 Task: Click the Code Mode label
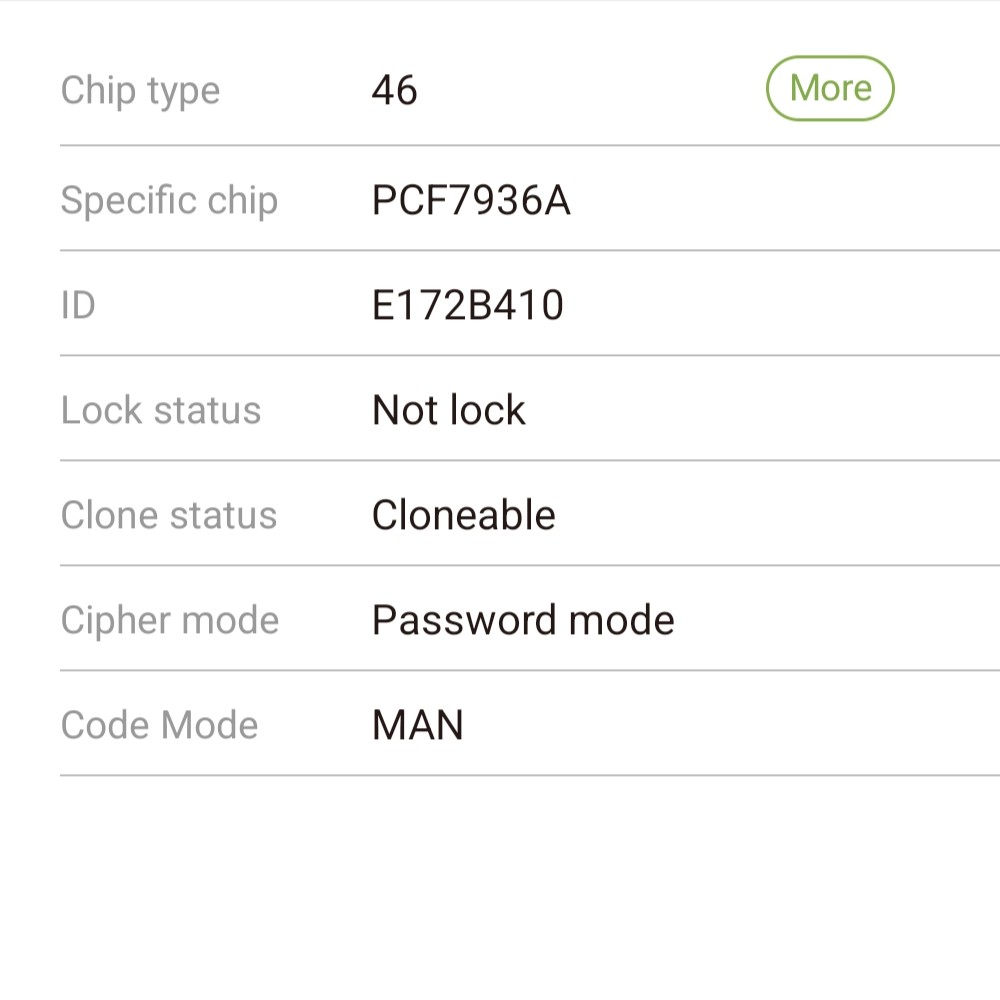pos(159,725)
